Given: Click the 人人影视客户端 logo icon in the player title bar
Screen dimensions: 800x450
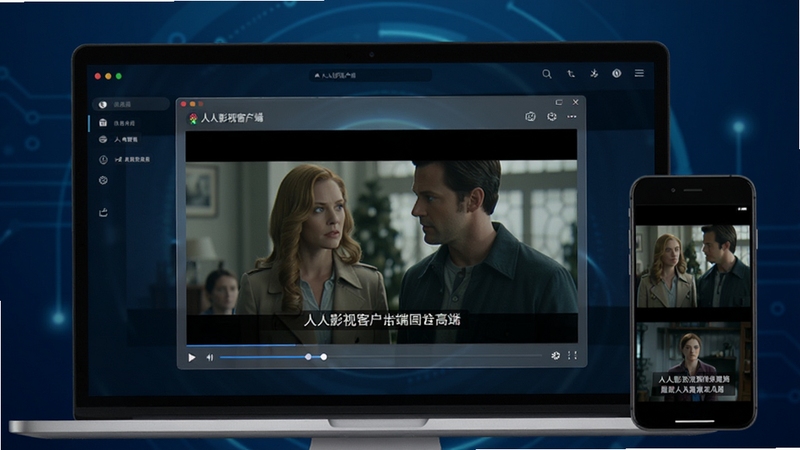Looking at the screenshot, I should pos(193,118).
